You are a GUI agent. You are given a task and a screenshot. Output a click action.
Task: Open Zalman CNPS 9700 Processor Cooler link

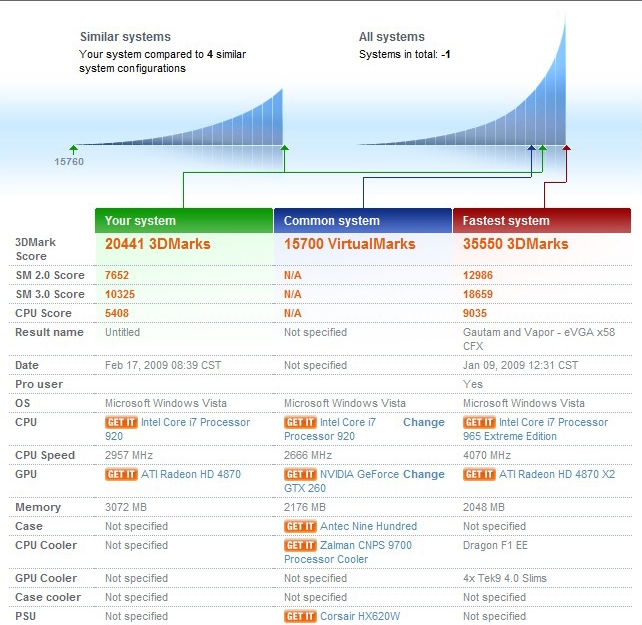pyautogui.click(x=366, y=545)
